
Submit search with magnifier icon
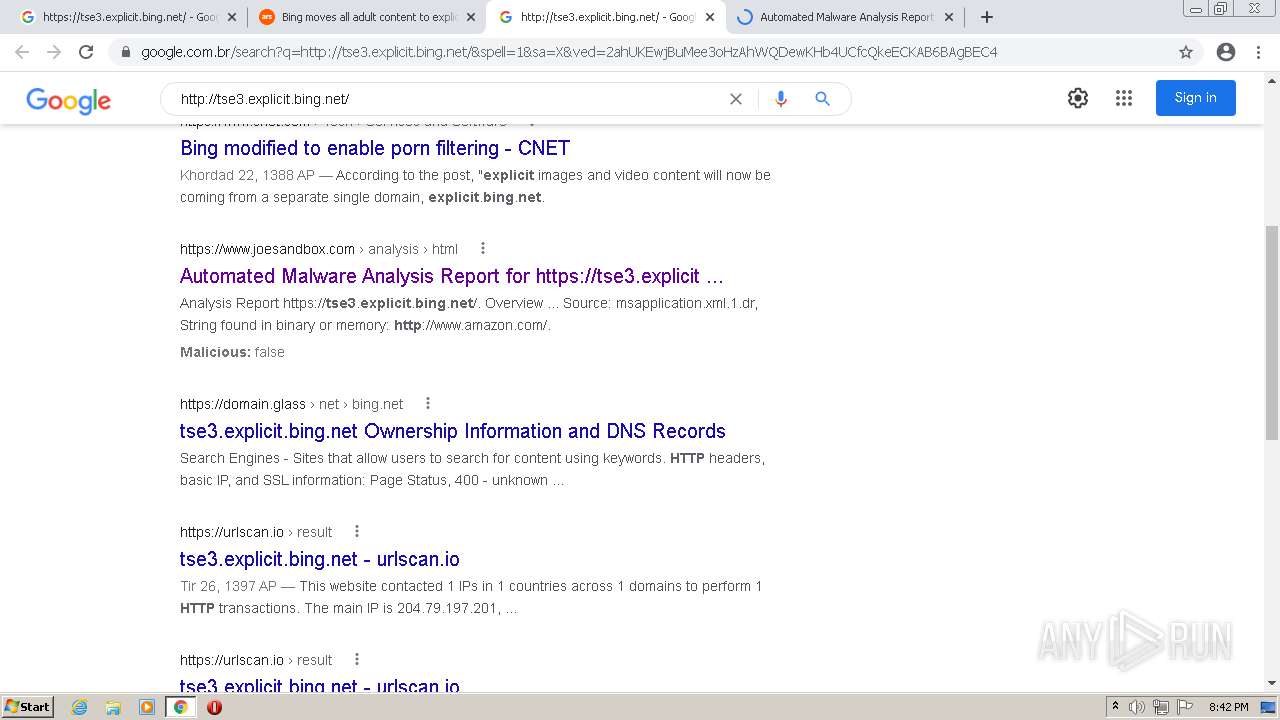pyautogui.click(x=822, y=99)
